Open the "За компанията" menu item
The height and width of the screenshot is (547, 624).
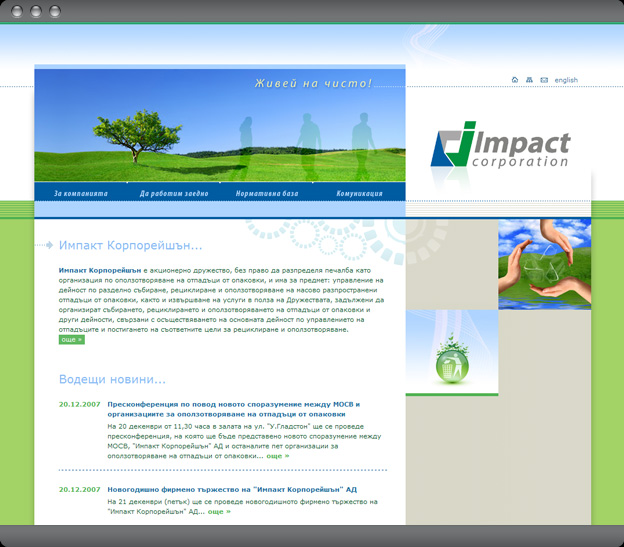pyautogui.click(x=81, y=193)
